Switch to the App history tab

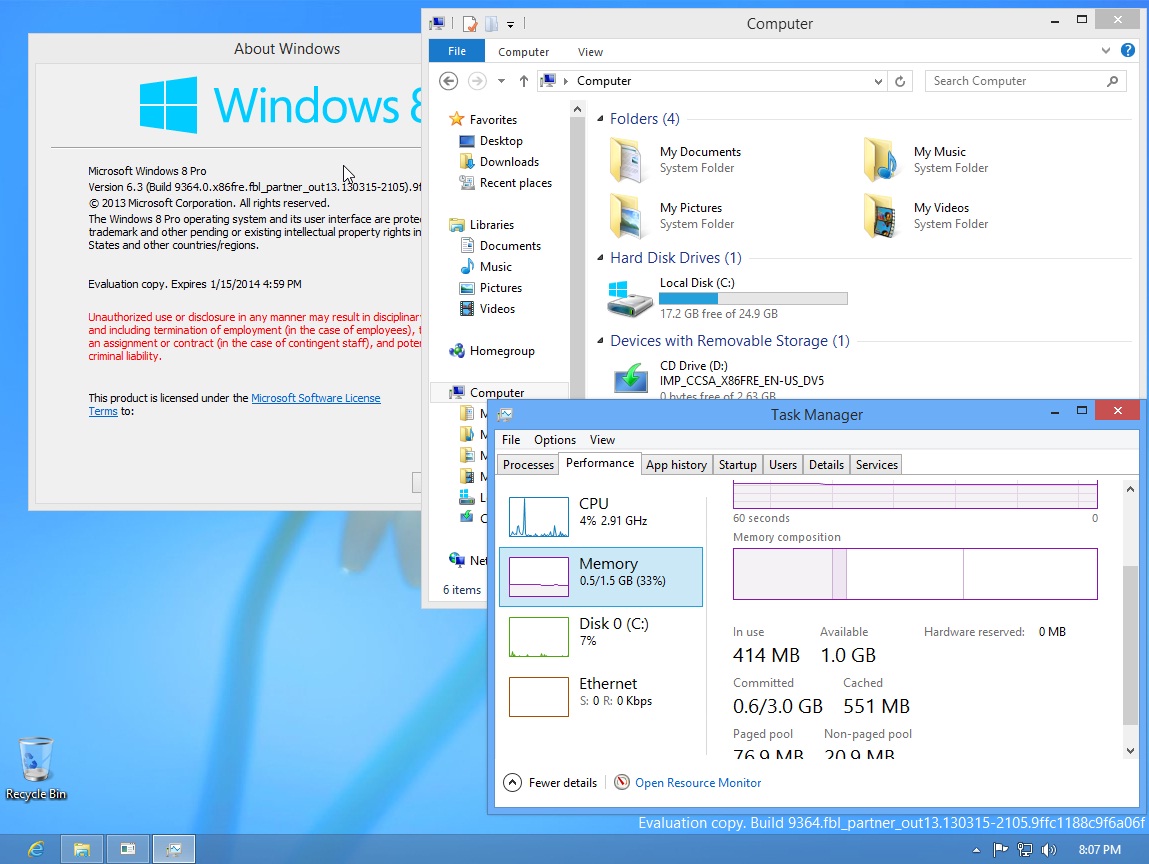pyautogui.click(x=676, y=464)
